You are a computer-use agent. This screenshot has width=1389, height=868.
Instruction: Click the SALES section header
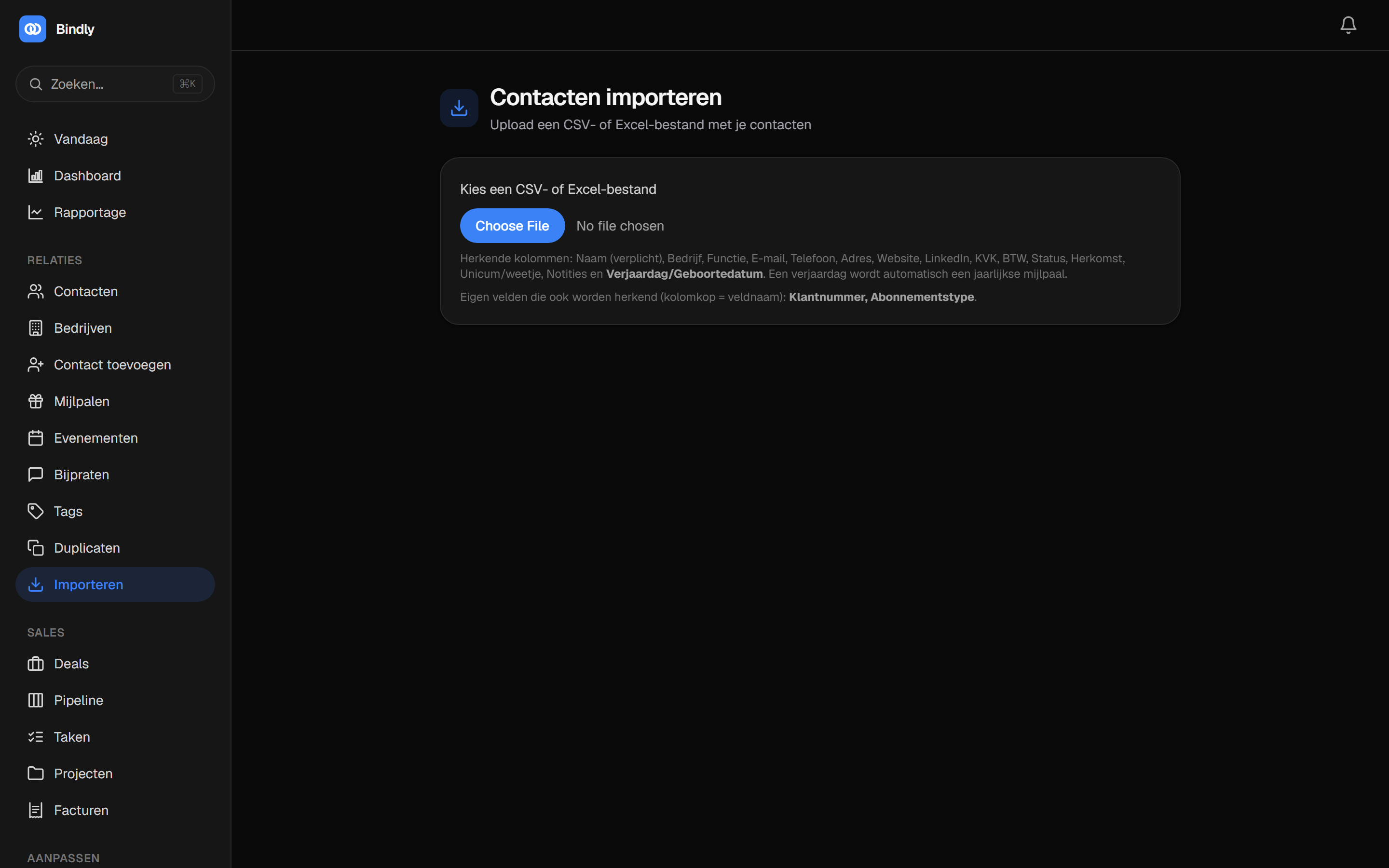click(x=46, y=633)
